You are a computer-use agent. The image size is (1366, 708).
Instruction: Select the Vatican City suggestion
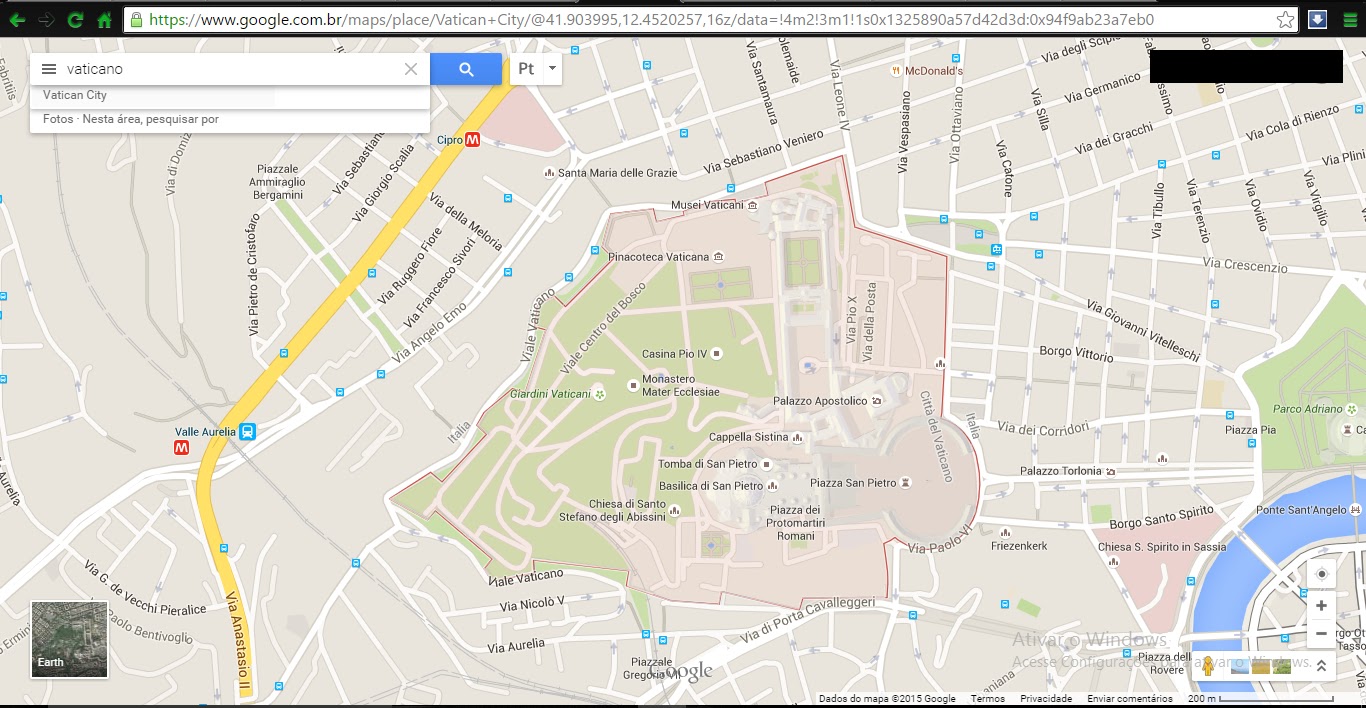[230, 96]
